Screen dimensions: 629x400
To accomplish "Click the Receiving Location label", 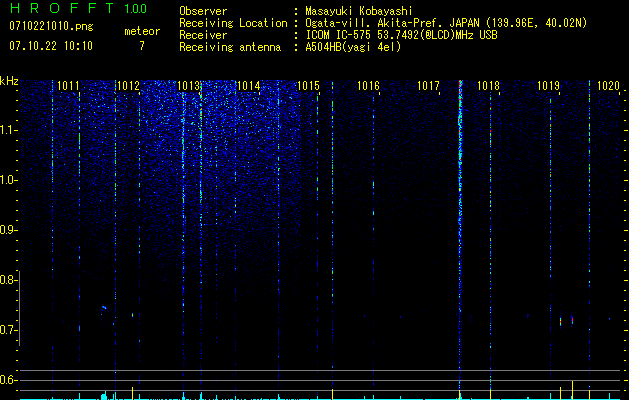I will pos(233,23).
